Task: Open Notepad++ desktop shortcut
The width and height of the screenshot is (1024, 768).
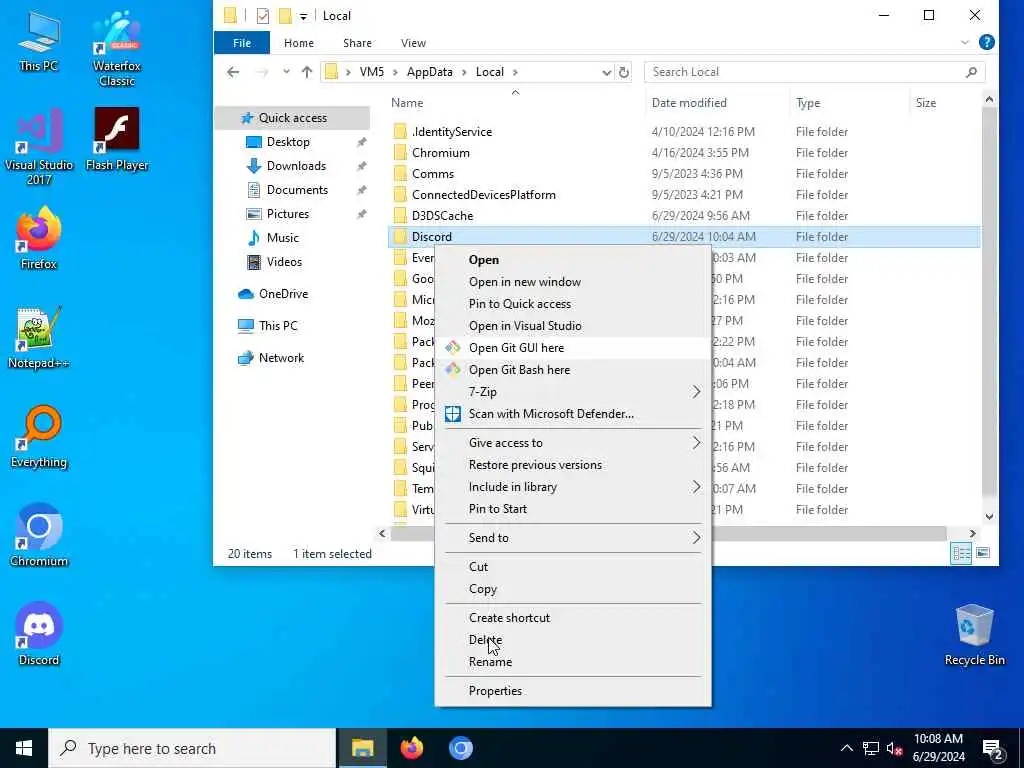Action: pyautogui.click(x=39, y=338)
